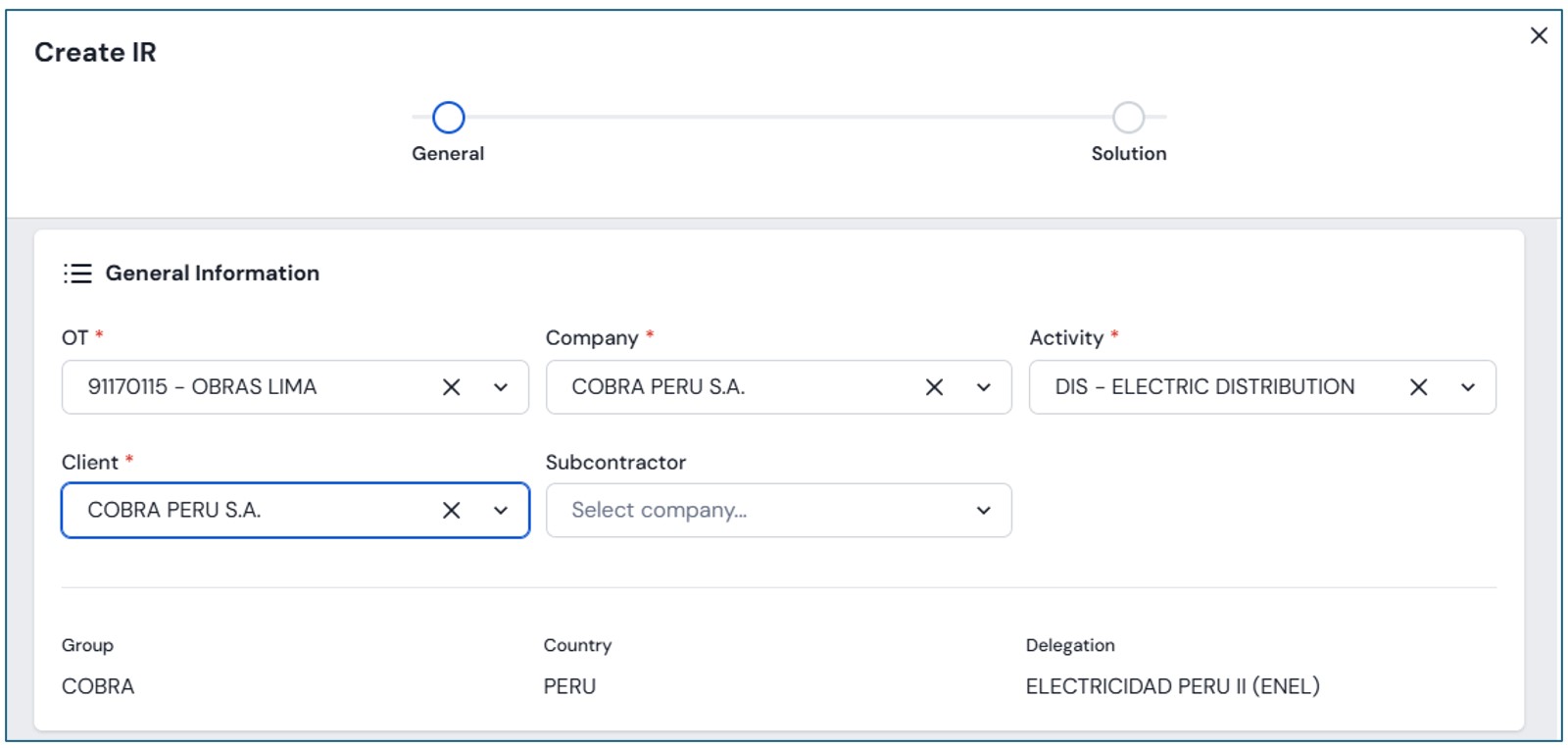Click the '91170115 - OBRAS LIMA' value
This screenshot has width=1568, height=748.
coord(202,387)
